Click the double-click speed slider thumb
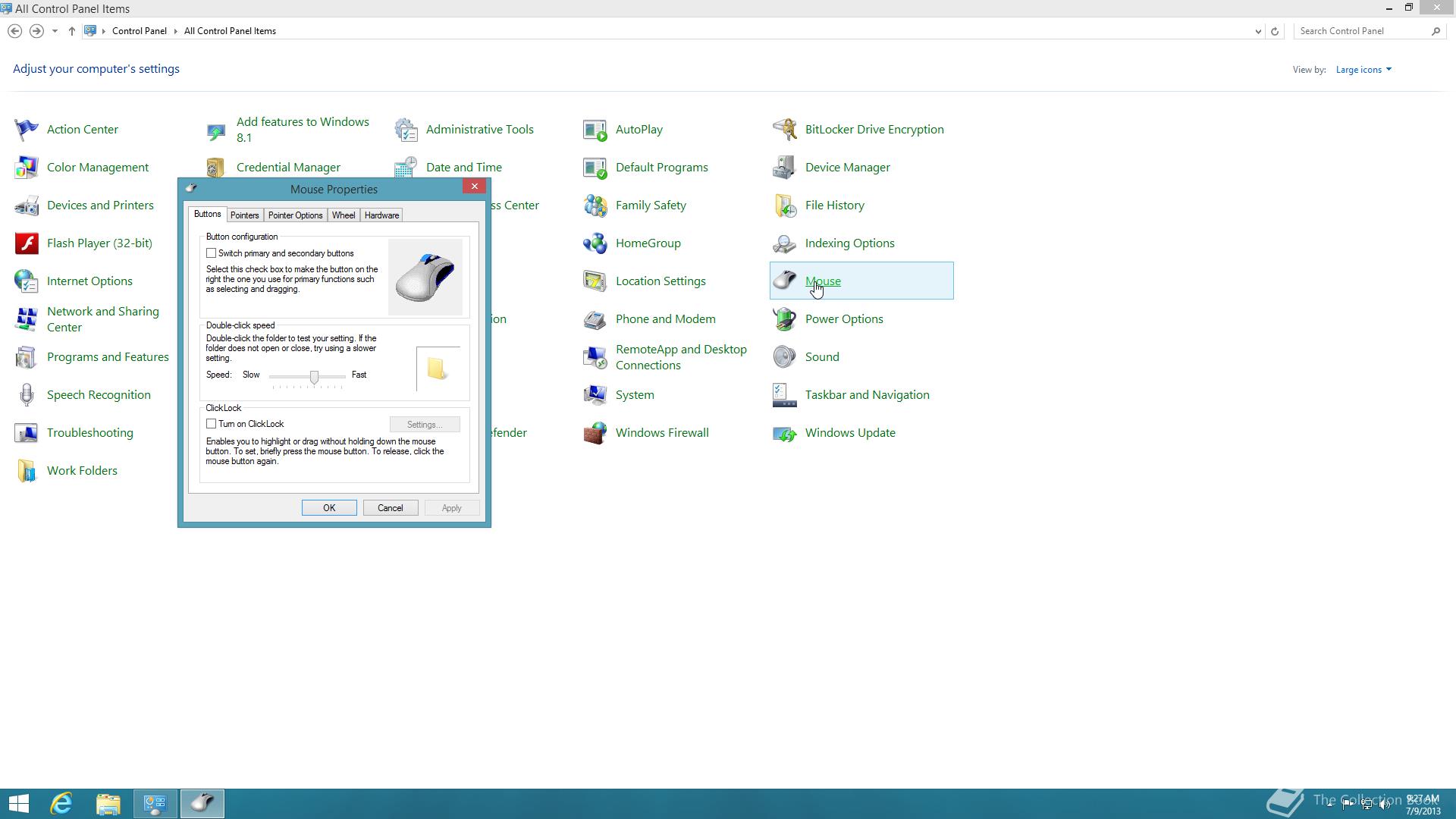 314,377
